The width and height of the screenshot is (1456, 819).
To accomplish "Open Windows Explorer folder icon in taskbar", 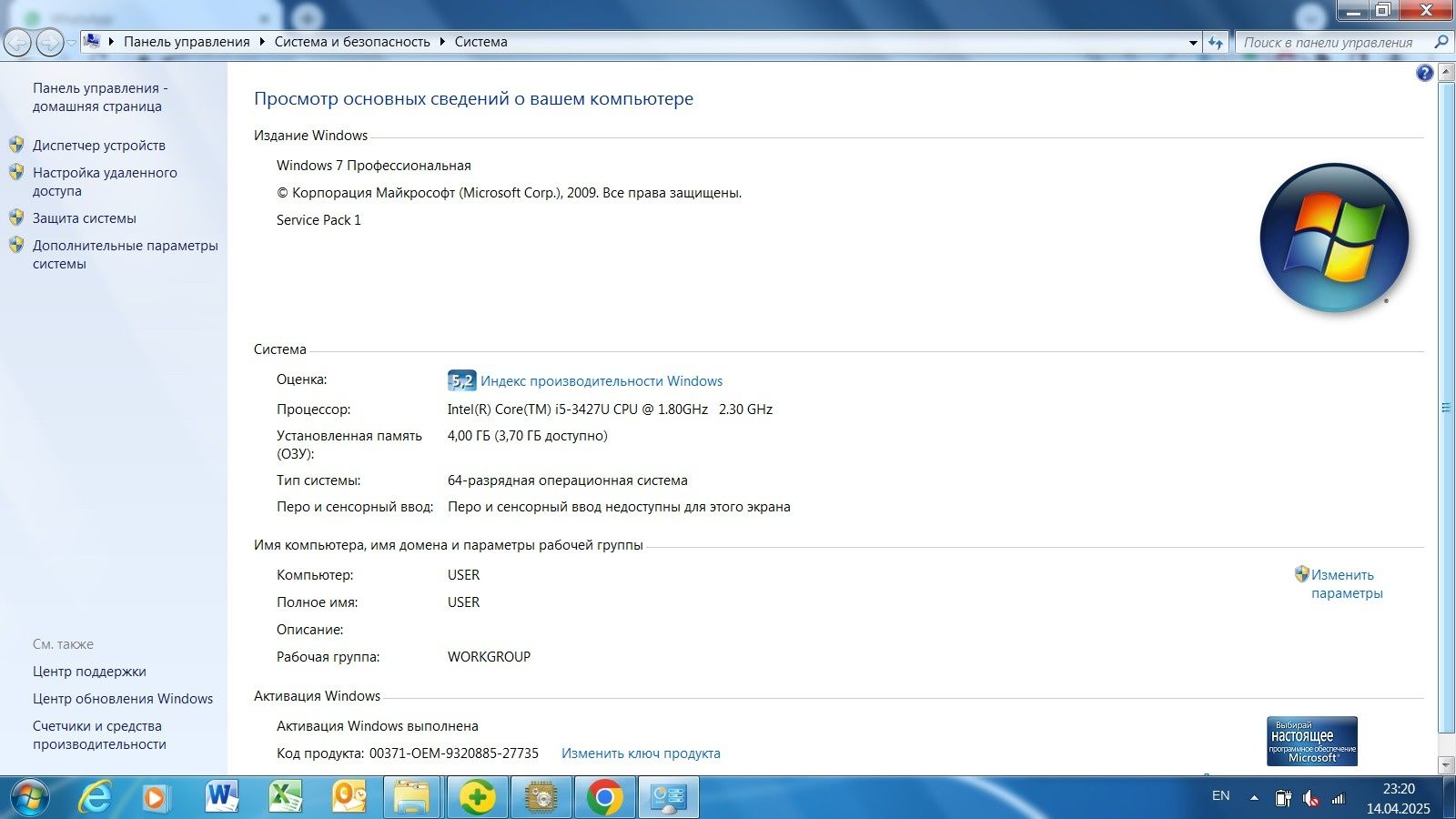I will coord(411,798).
